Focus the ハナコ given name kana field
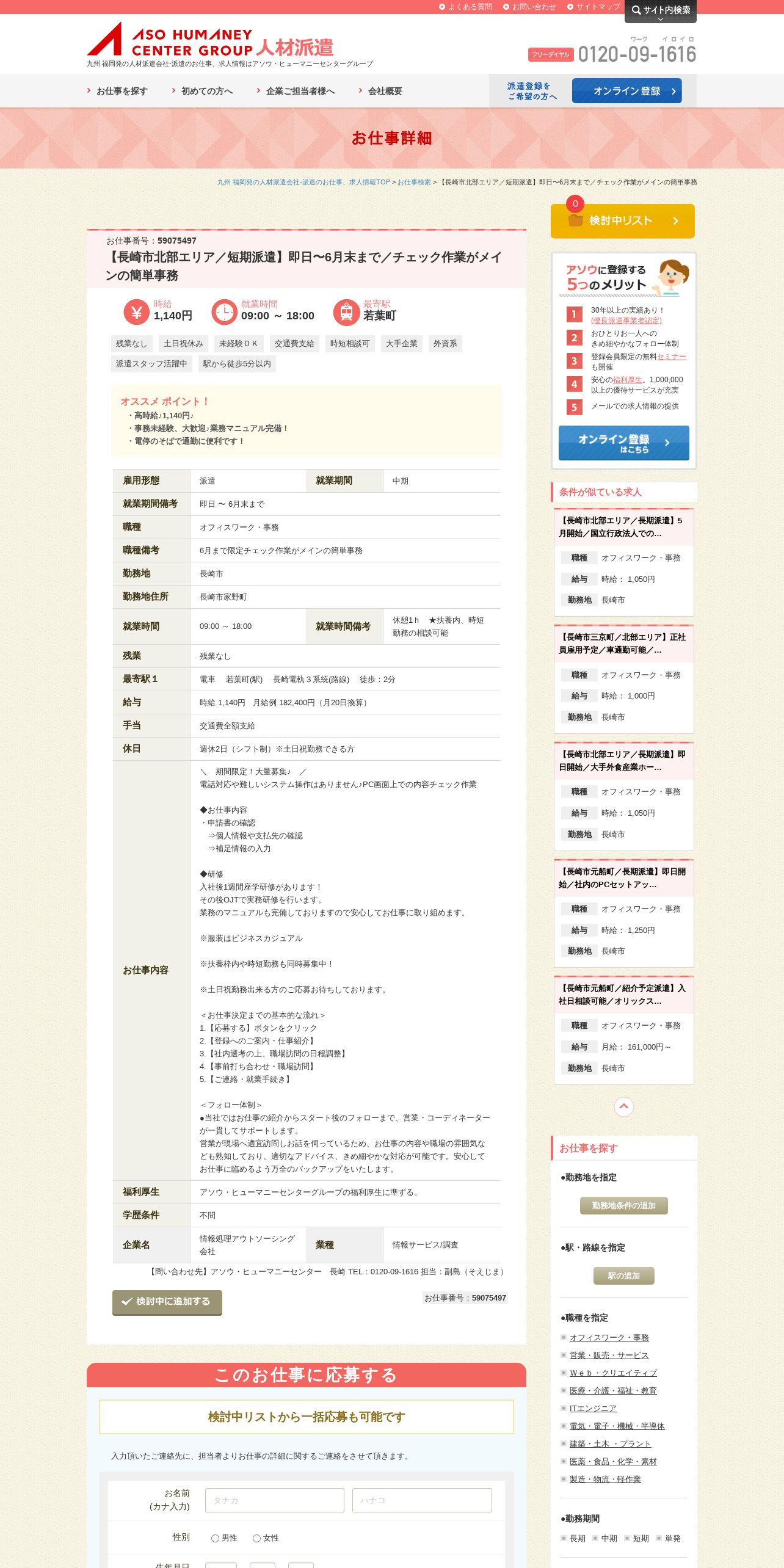The image size is (784, 1568). [422, 1500]
